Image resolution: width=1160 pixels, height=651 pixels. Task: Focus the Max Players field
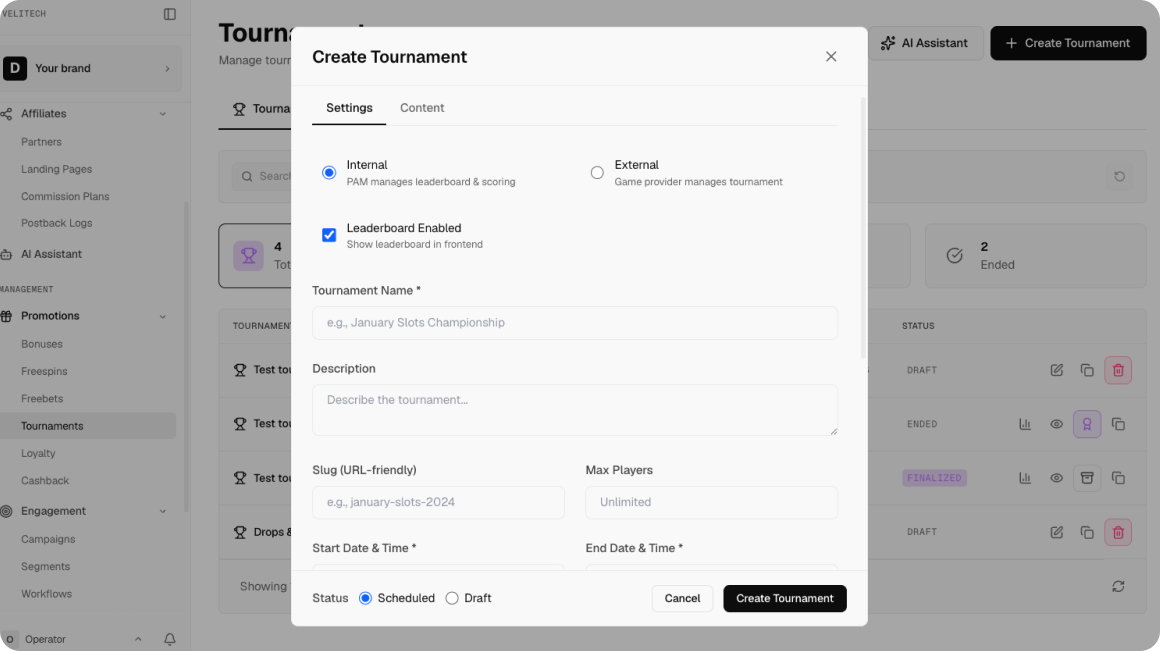[712, 502]
